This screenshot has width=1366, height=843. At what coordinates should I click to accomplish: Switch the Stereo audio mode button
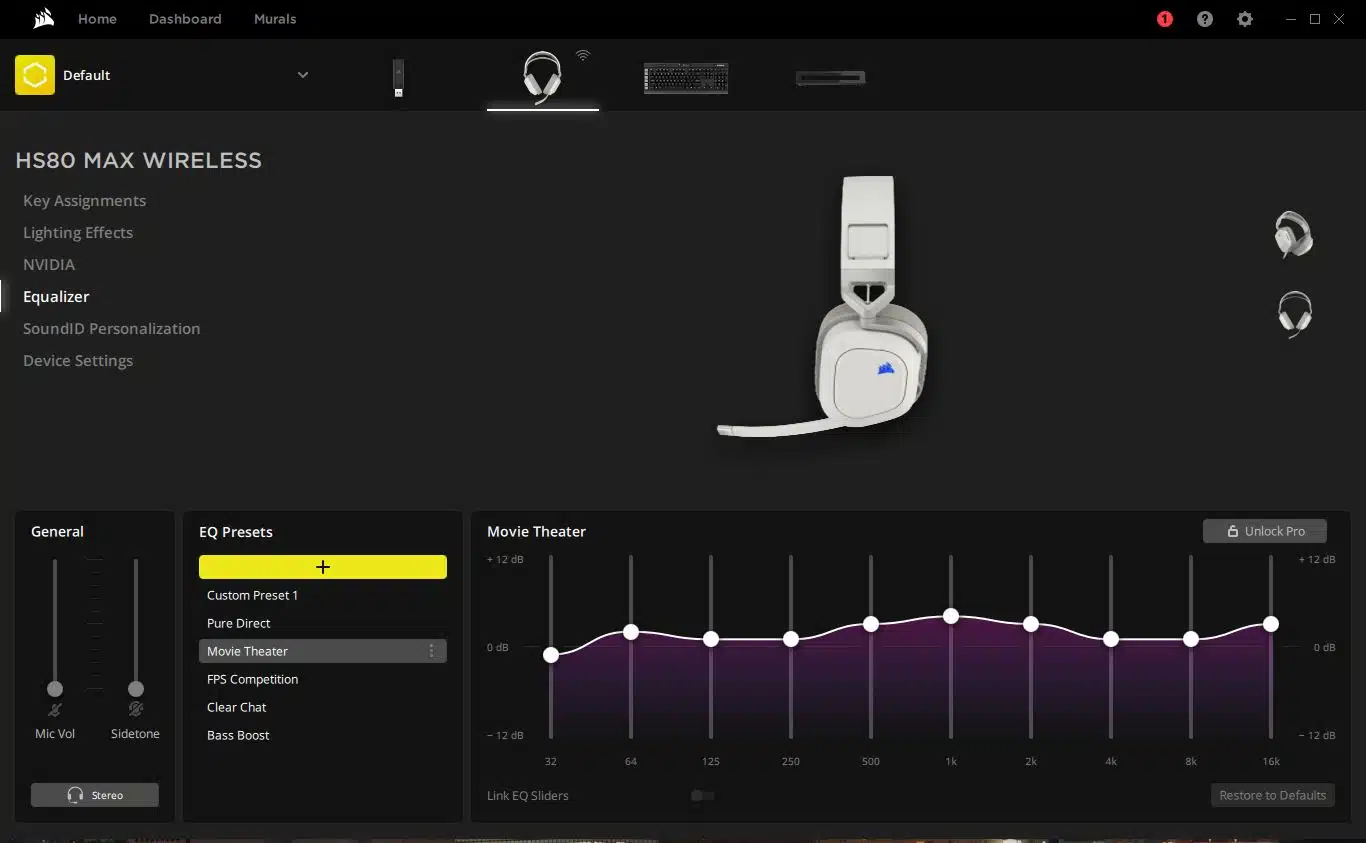(95, 795)
